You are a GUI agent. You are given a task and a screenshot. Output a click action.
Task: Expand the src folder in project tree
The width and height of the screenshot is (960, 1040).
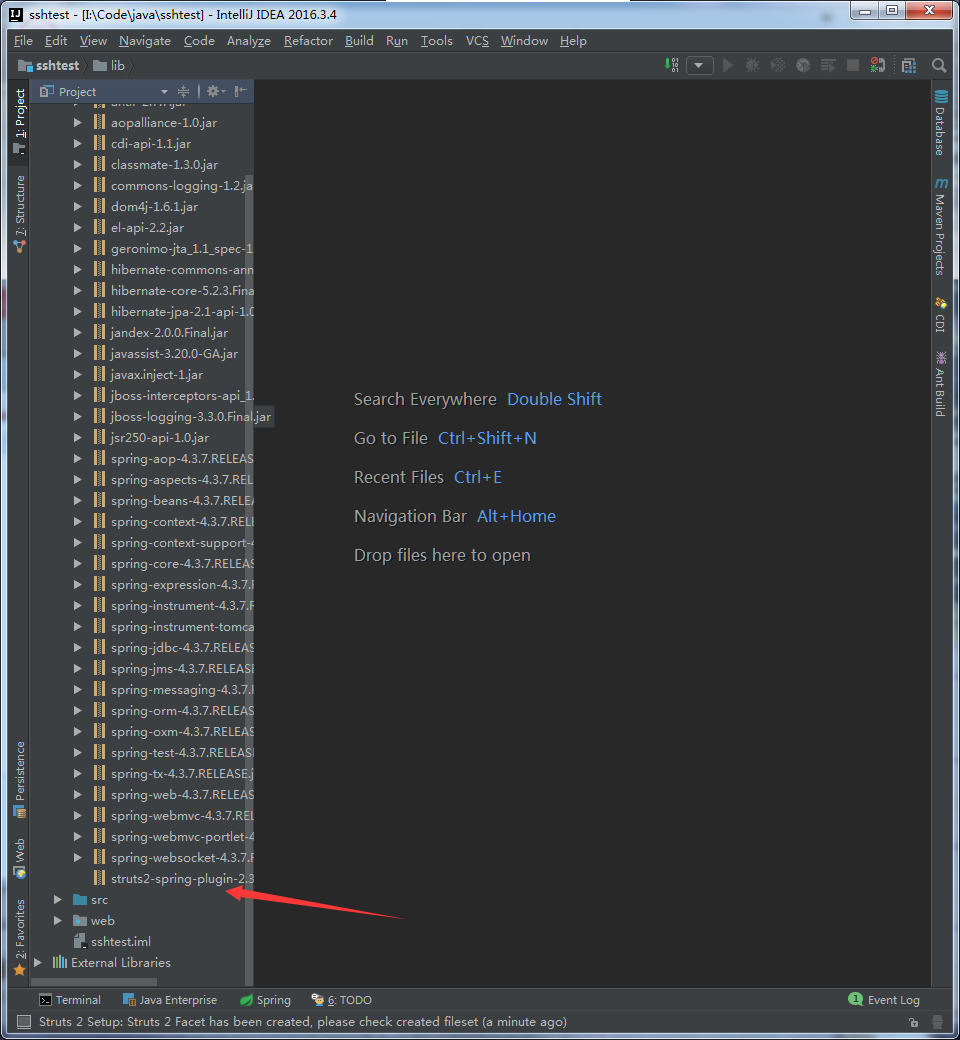(58, 900)
